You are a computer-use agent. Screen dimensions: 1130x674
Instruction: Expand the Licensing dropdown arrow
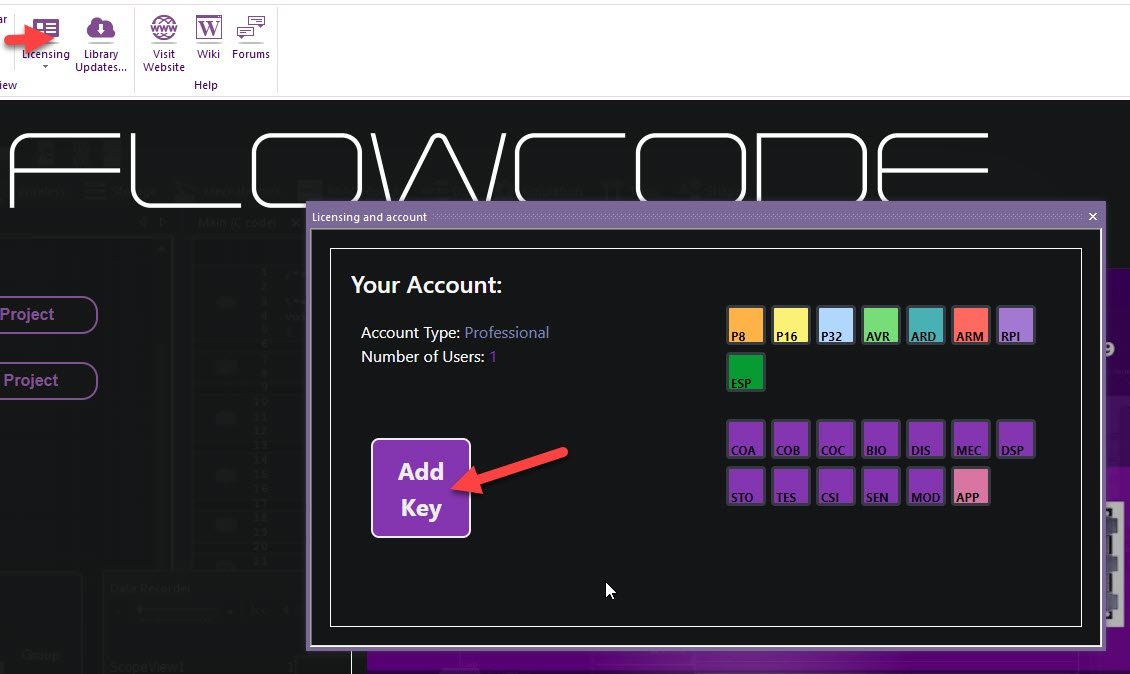[46, 67]
